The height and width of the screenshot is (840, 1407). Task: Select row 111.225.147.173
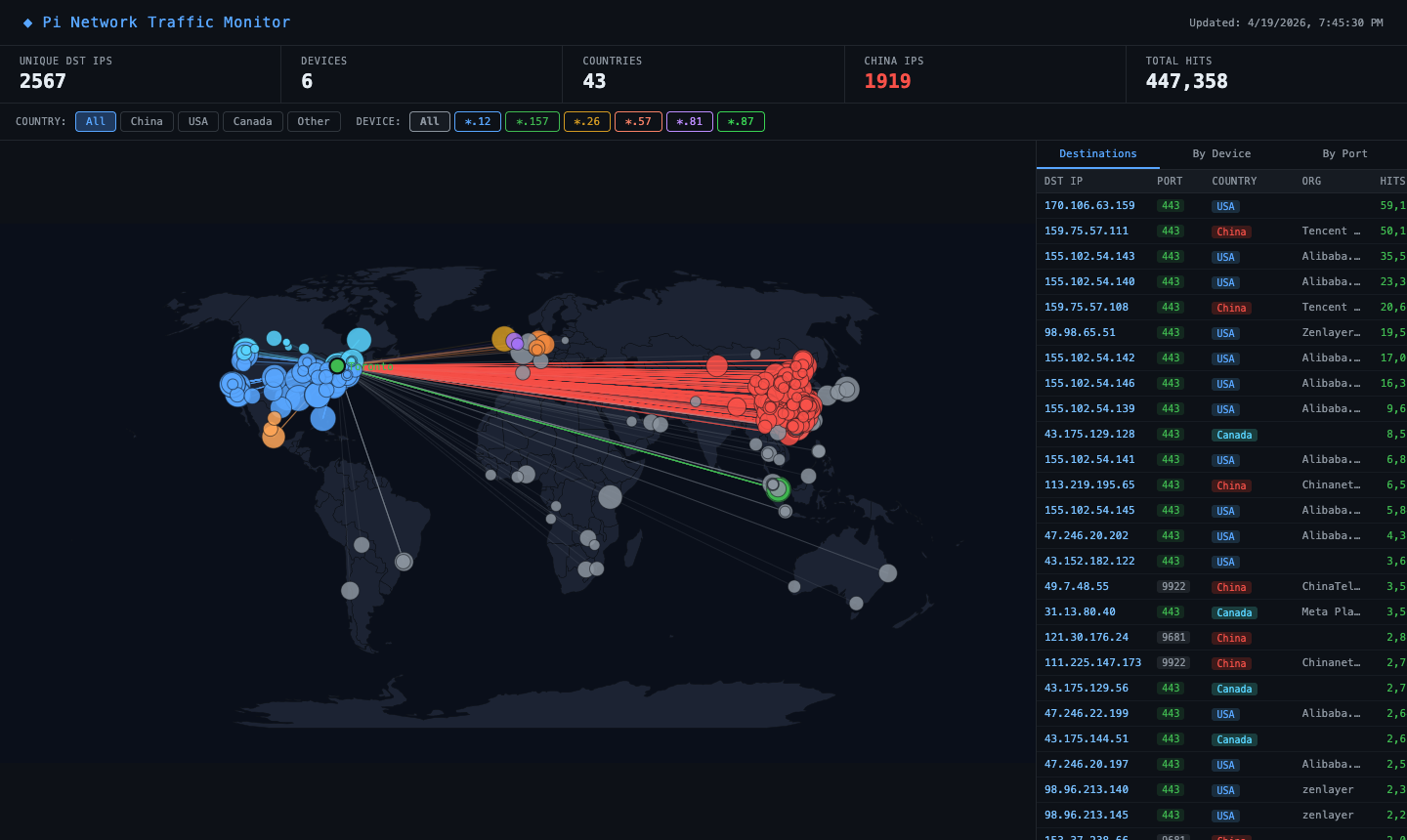[x=1221, y=663]
